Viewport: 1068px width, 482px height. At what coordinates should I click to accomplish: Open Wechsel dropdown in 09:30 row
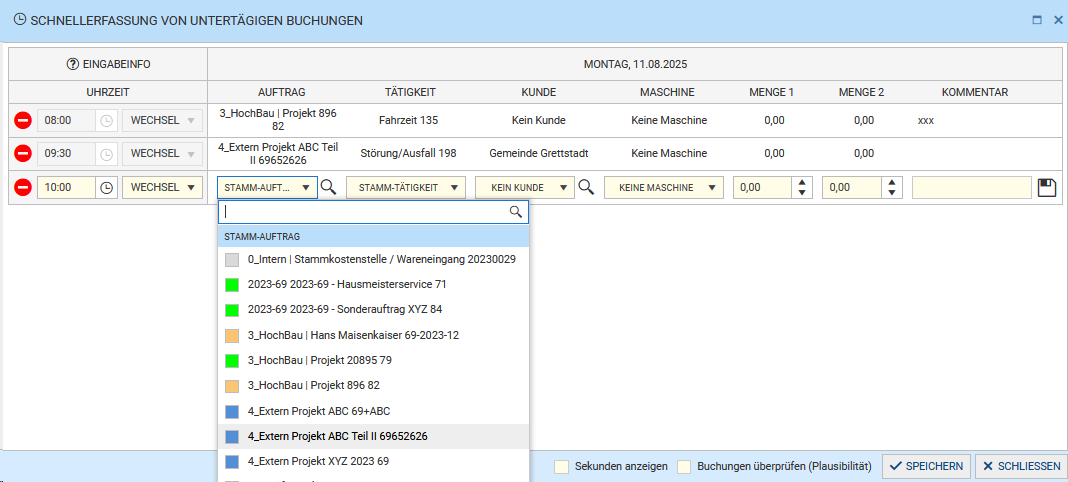coord(162,154)
